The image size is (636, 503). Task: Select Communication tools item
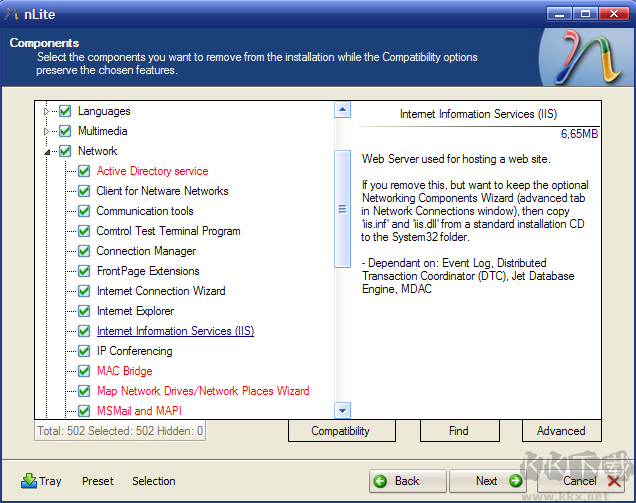[x=145, y=211]
